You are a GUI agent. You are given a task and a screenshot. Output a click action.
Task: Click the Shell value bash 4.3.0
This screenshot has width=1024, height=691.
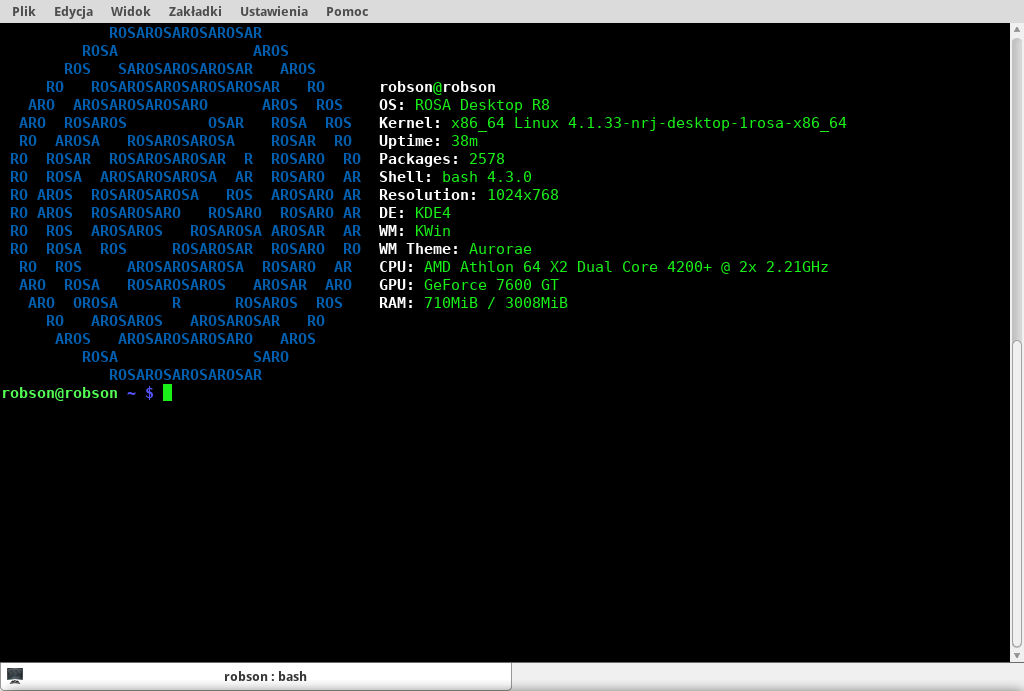487,177
